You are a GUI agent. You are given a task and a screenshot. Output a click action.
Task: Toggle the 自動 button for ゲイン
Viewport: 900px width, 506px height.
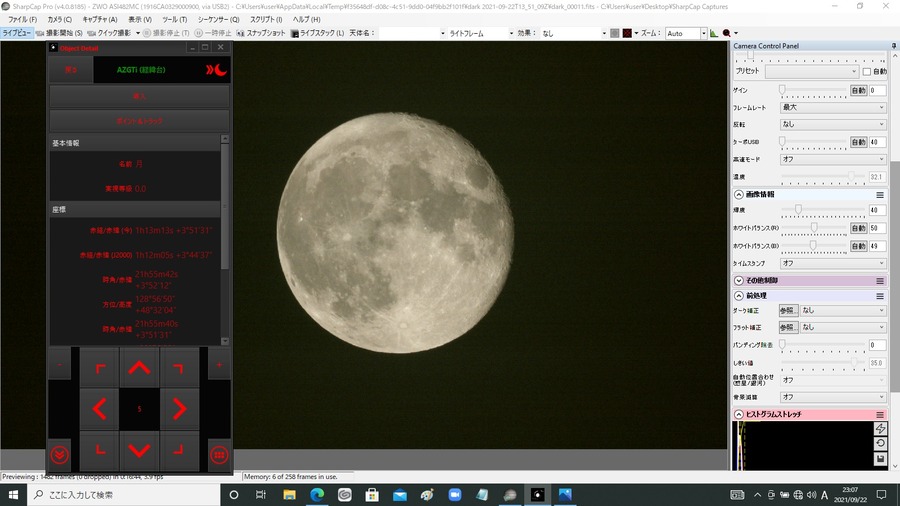(x=858, y=90)
